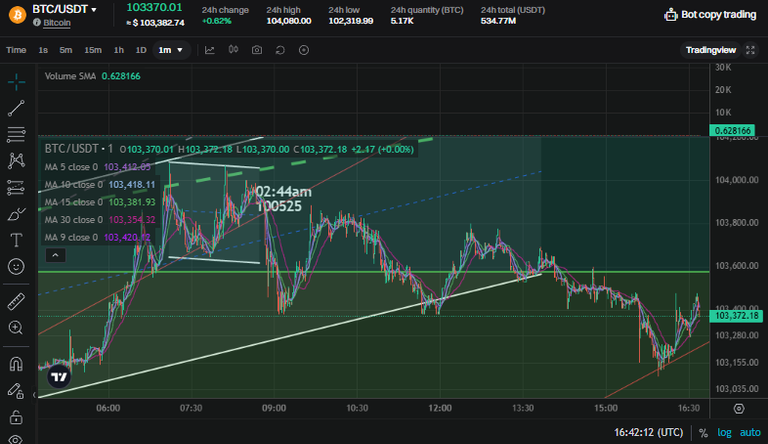Click the 103370.01 last price header

[154, 7]
